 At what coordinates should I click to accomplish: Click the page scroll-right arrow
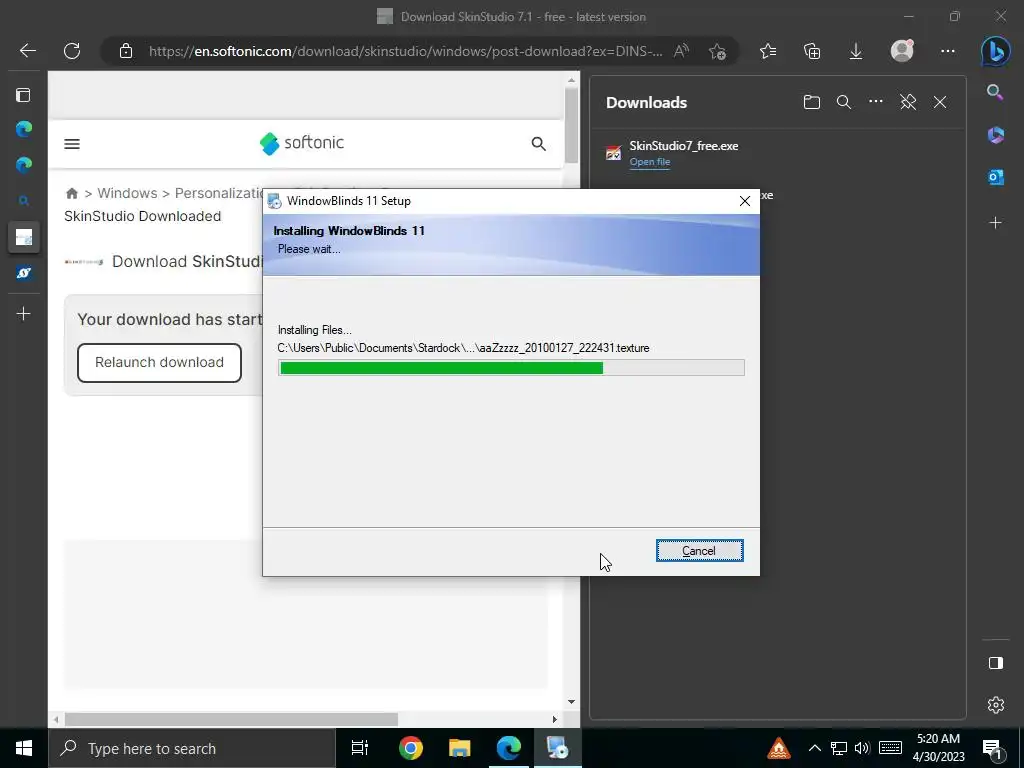(x=554, y=719)
